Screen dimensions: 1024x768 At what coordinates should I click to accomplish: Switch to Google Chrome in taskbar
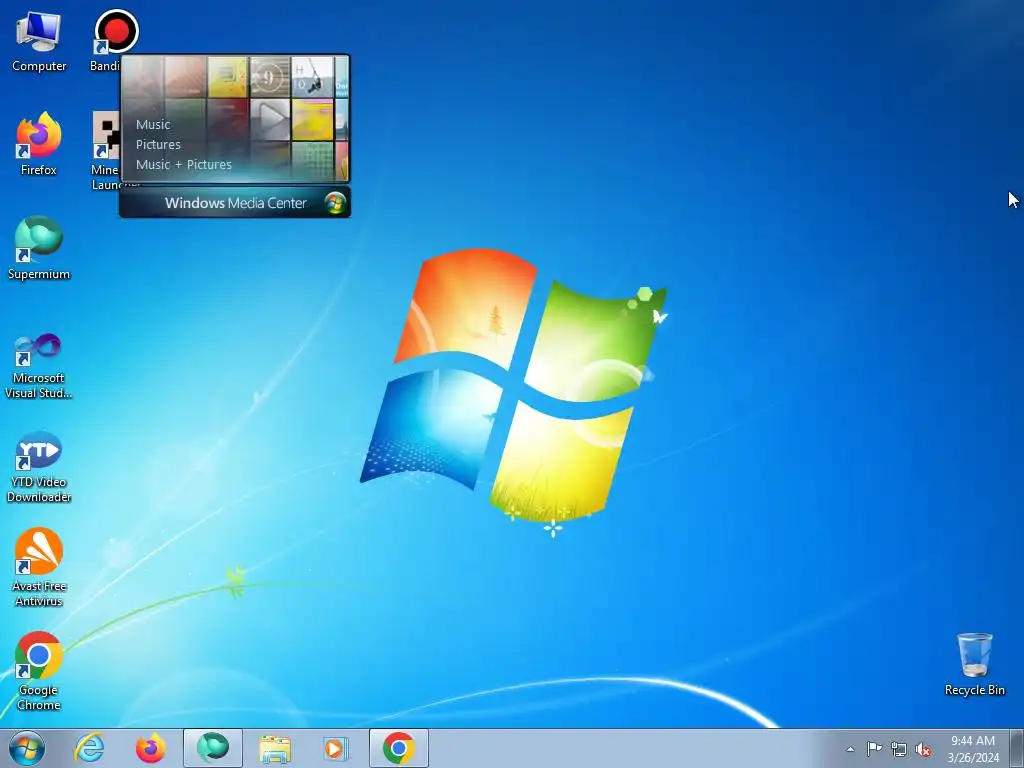398,748
